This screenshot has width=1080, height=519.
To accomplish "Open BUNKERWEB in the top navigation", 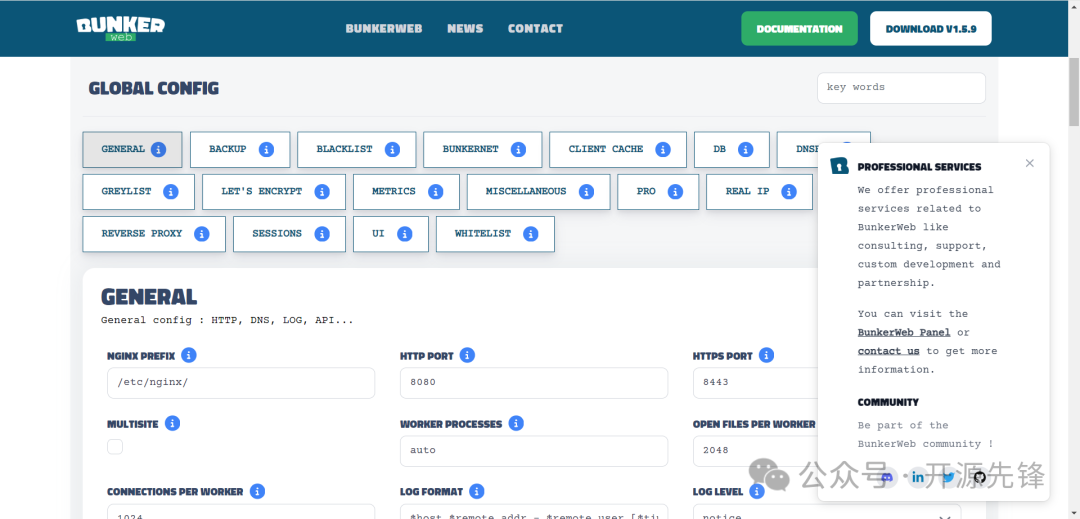I will pyautogui.click(x=384, y=29).
